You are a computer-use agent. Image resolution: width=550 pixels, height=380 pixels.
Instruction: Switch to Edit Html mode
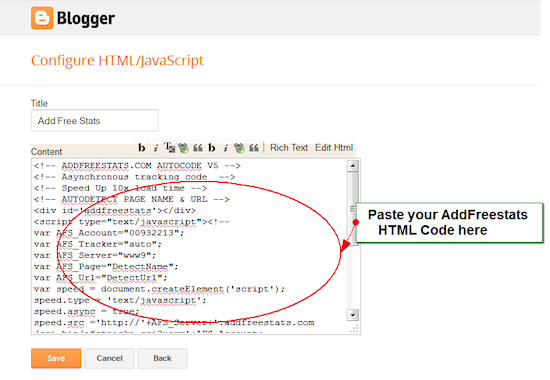(334, 148)
